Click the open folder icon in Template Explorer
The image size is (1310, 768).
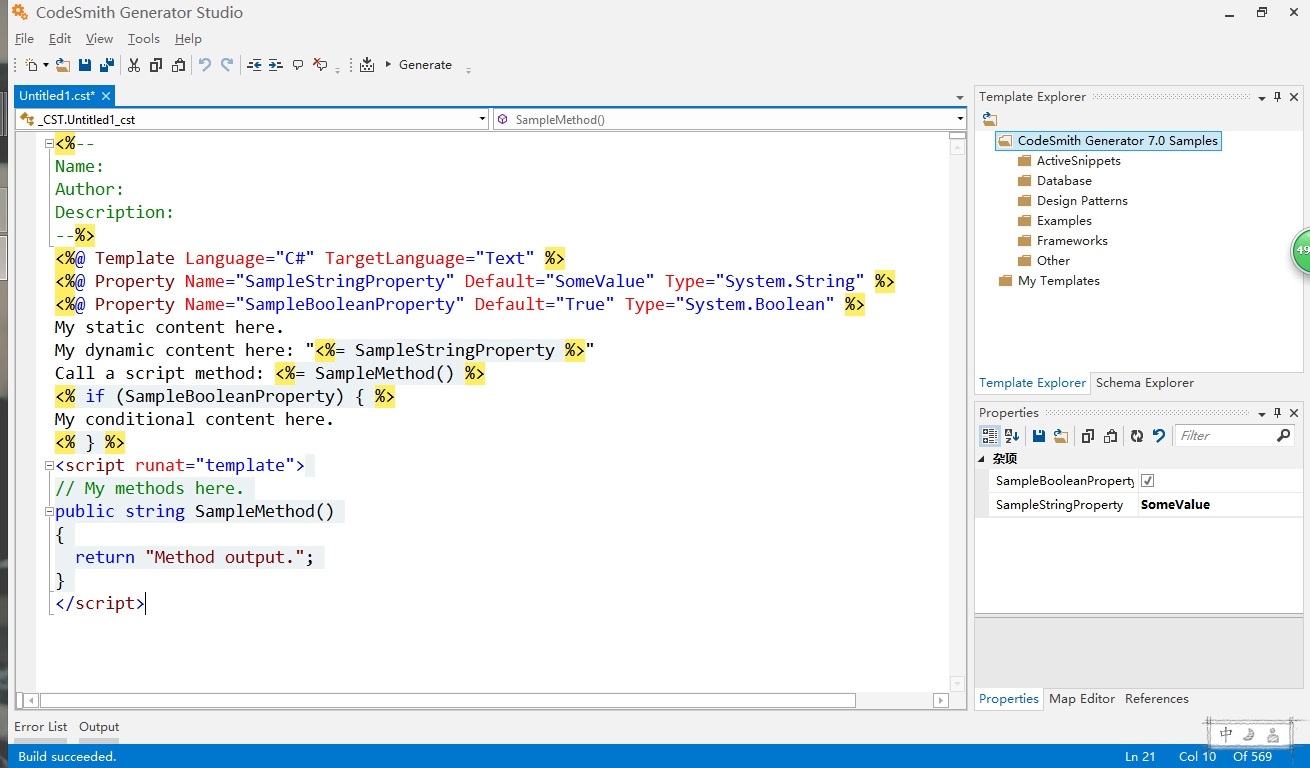[x=989, y=119]
